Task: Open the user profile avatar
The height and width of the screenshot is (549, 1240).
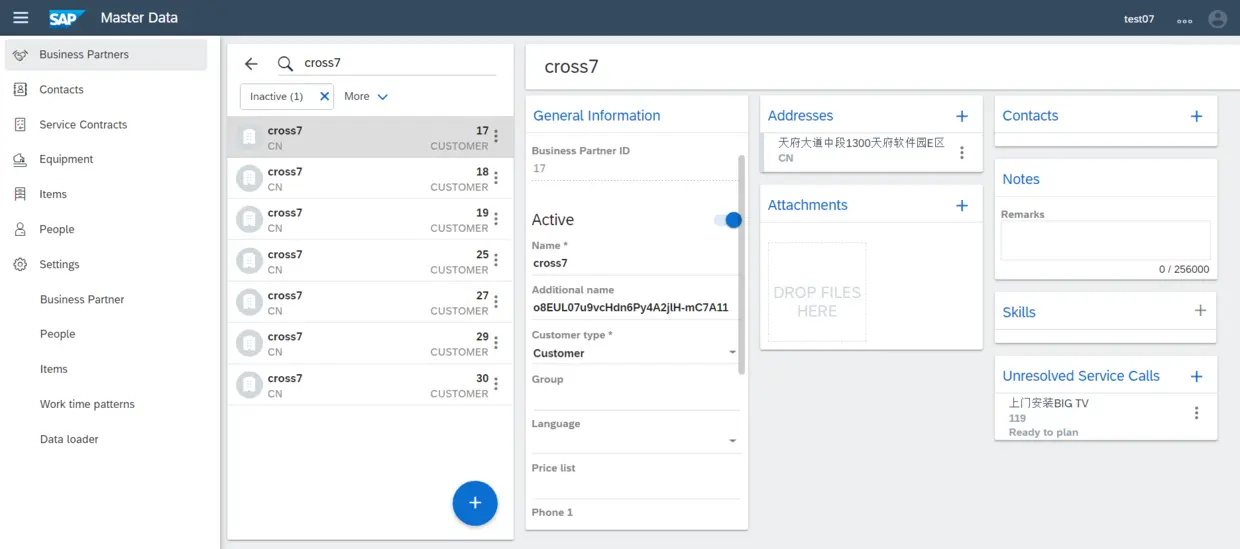Action: coord(1217,19)
